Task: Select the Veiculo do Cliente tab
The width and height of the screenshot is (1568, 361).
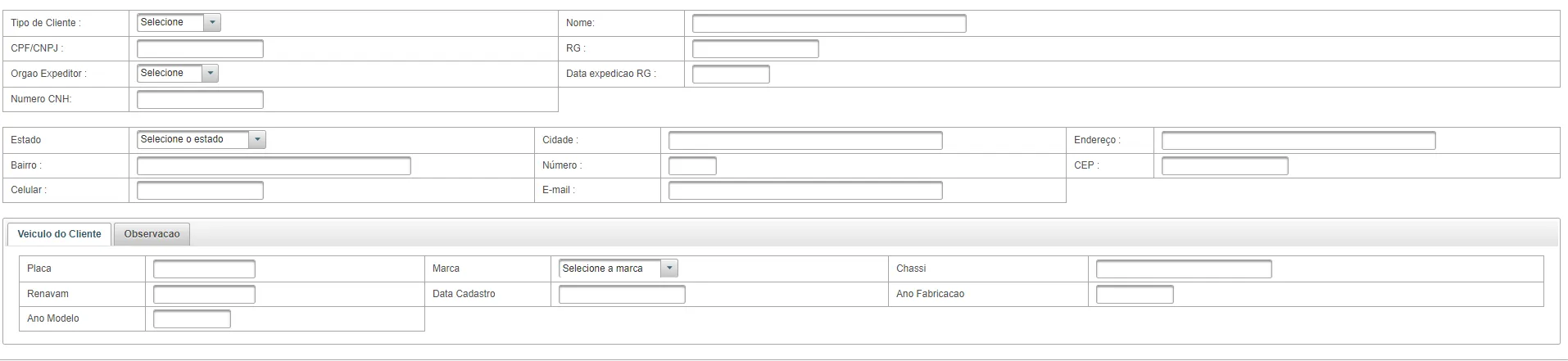Action: [x=59, y=234]
